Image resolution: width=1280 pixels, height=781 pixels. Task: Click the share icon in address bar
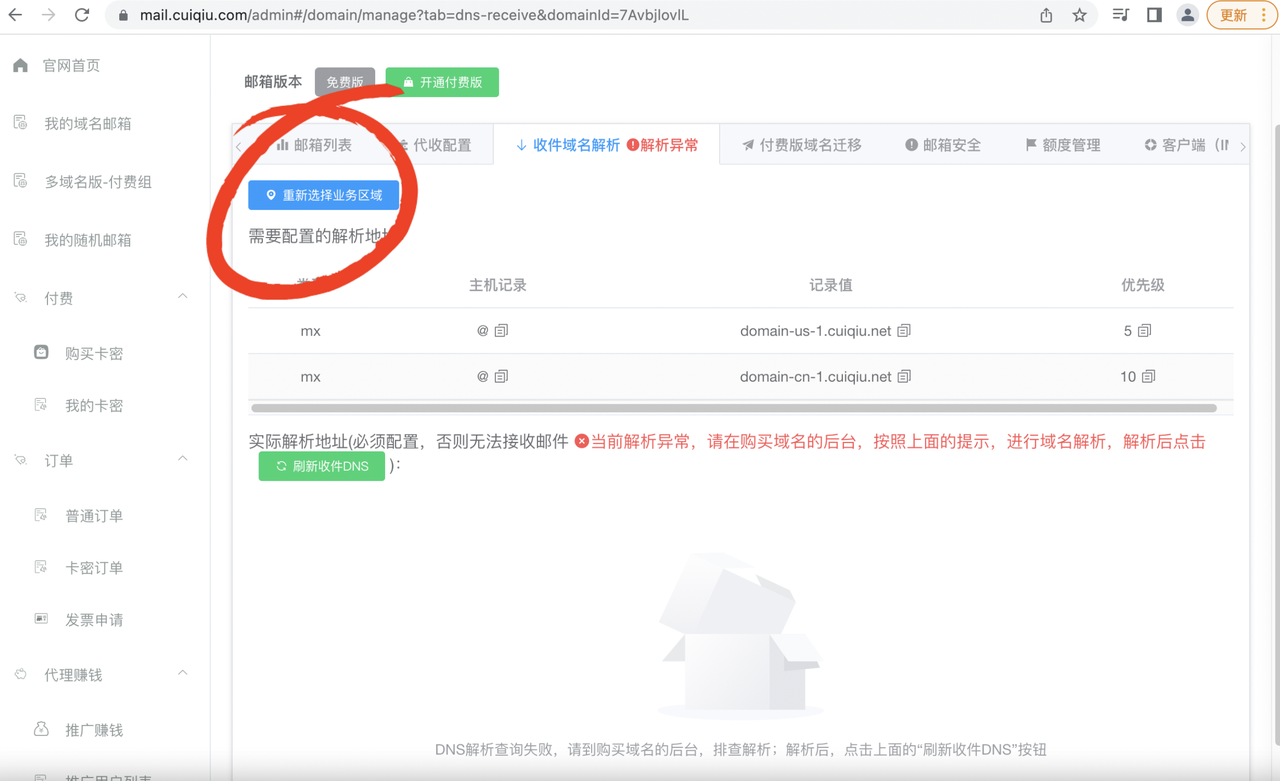1046,15
